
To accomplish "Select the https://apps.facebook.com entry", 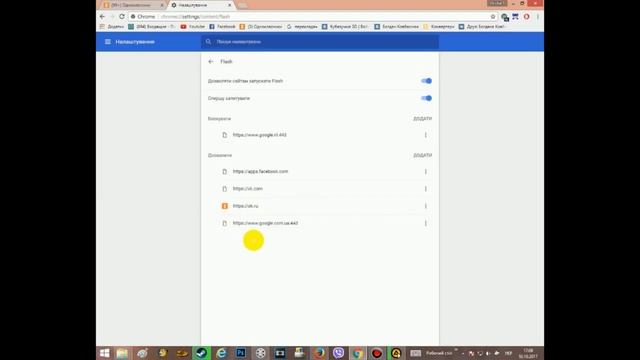I will pyautogui.click(x=260, y=171).
